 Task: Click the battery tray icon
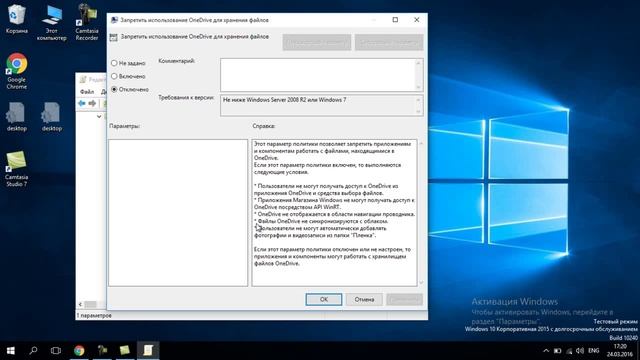click(558, 351)
